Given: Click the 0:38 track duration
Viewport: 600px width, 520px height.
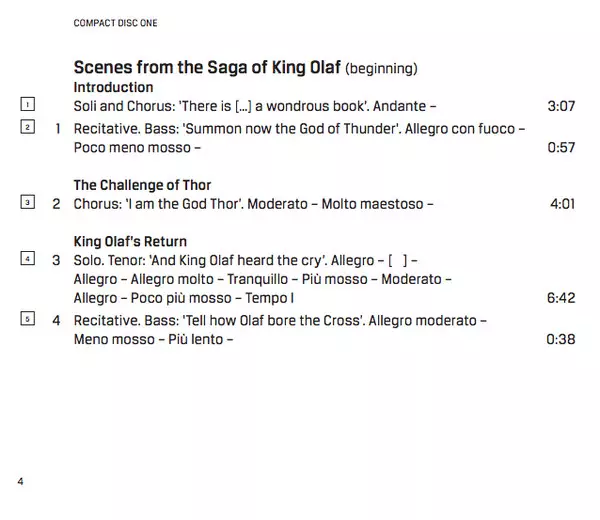Looking at the screenshot, I should [x=562, y=339].
